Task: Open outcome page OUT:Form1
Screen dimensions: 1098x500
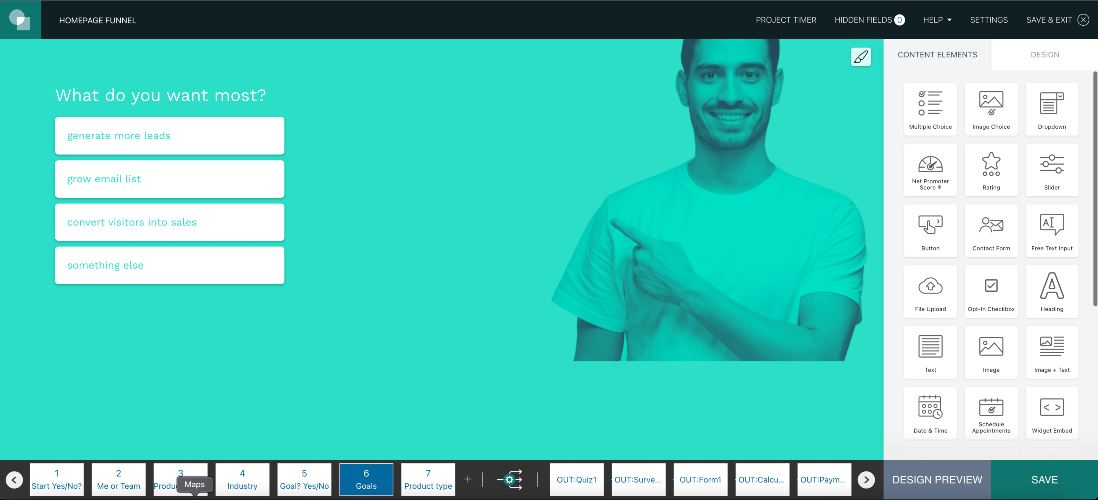Action: [x=700, y=480]
